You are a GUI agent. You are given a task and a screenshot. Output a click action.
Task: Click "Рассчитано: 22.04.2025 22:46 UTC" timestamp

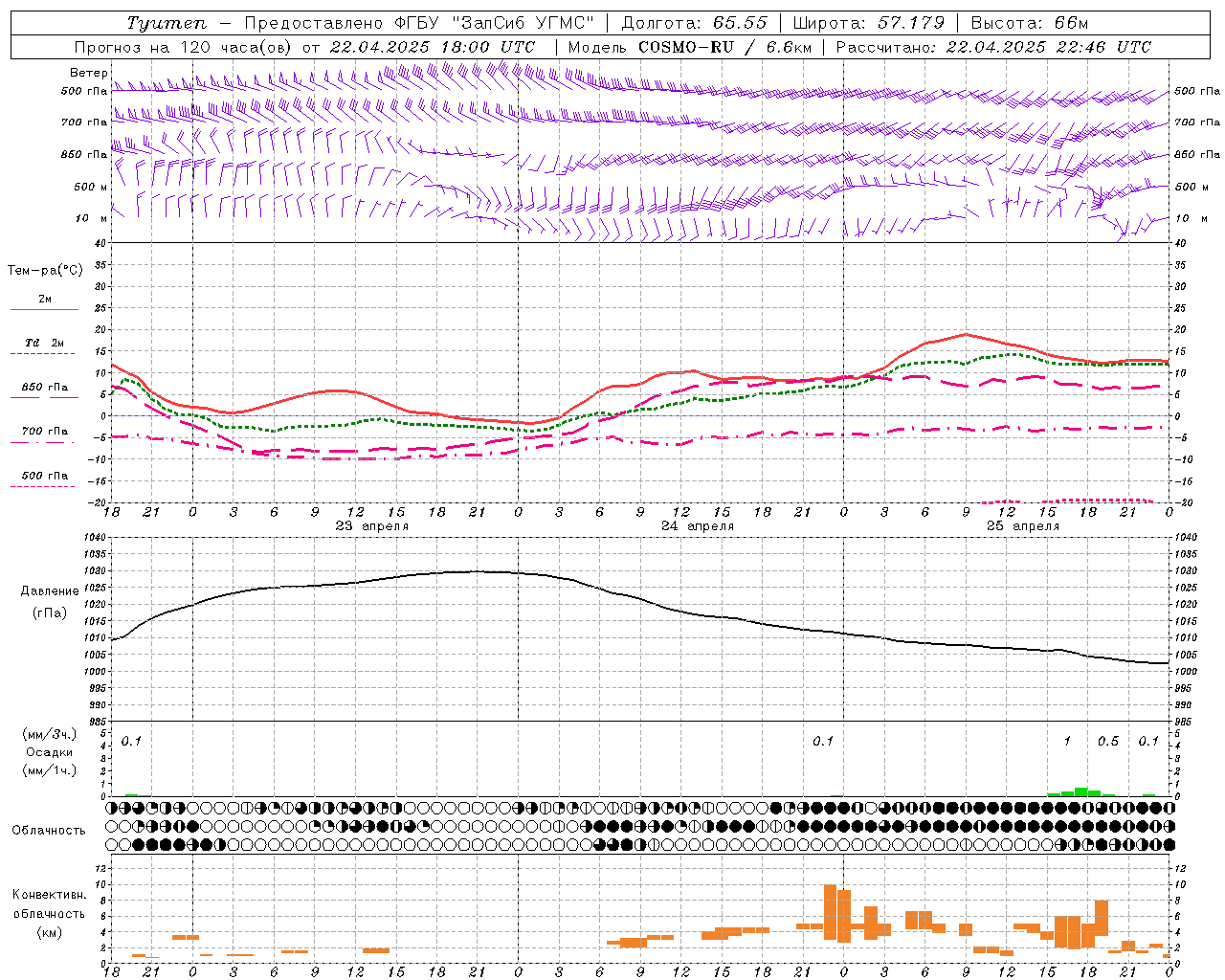pos(993,47)
